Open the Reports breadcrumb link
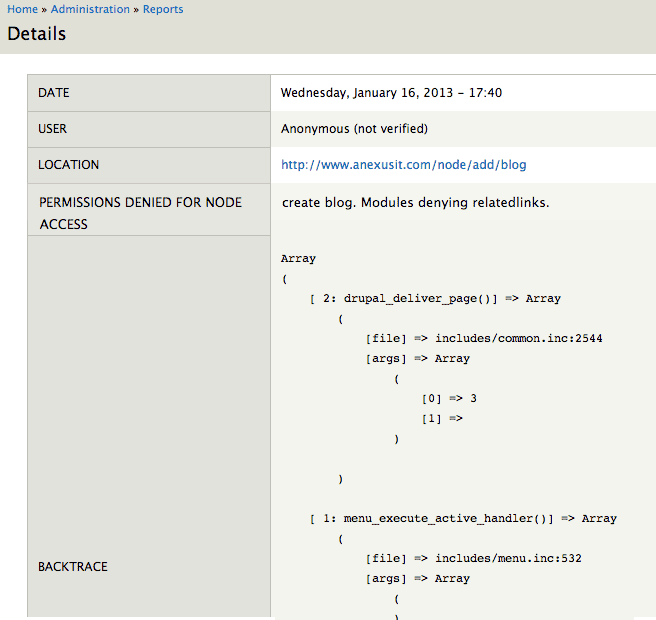 click(x=163, y=9)
